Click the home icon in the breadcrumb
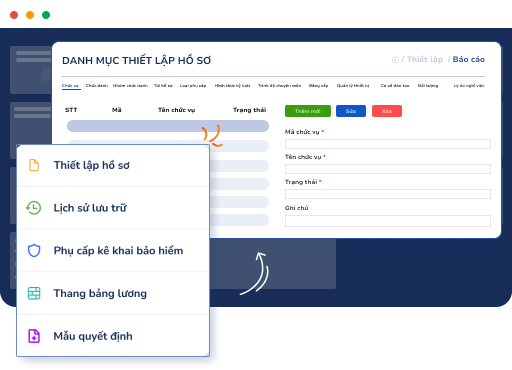The width and height of the screenshot is (512, 370). [395, 60]
